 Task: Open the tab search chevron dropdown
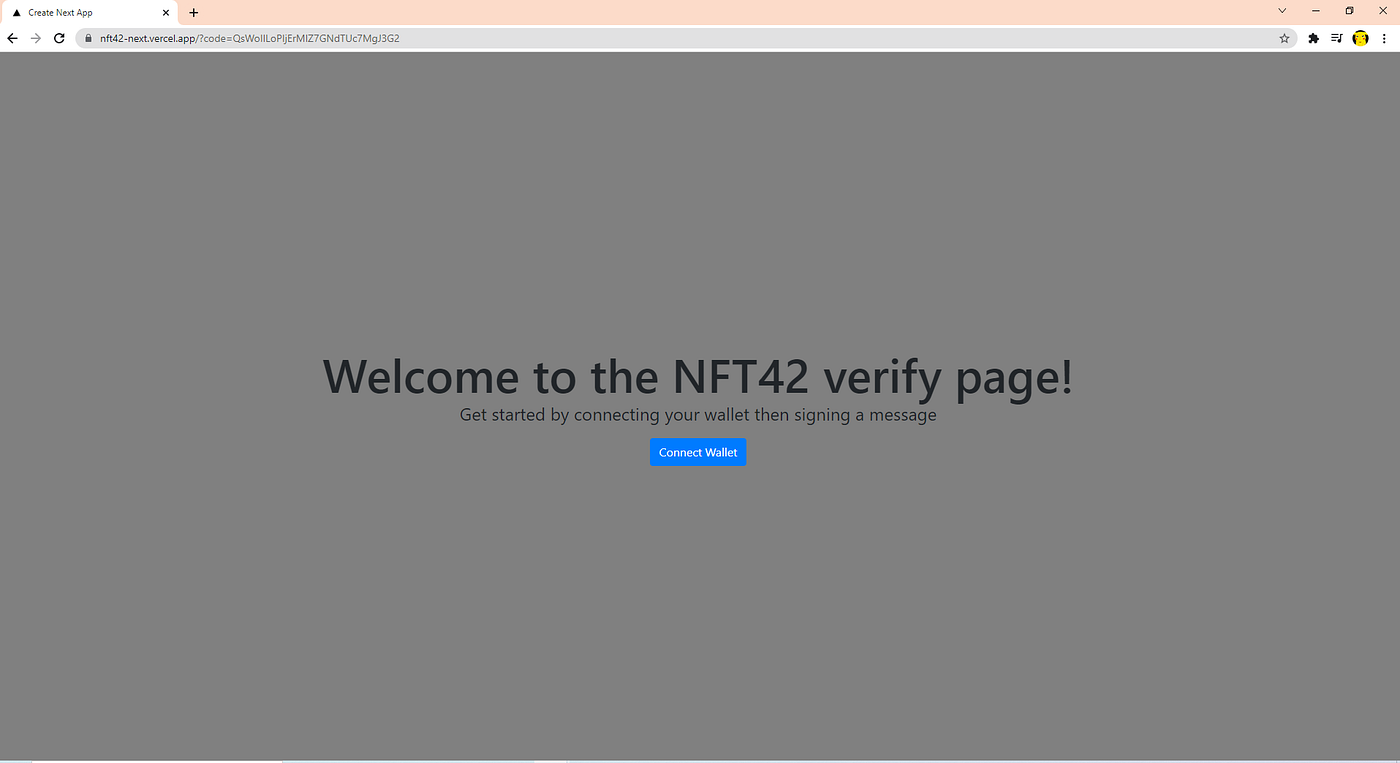[1282, 11]
